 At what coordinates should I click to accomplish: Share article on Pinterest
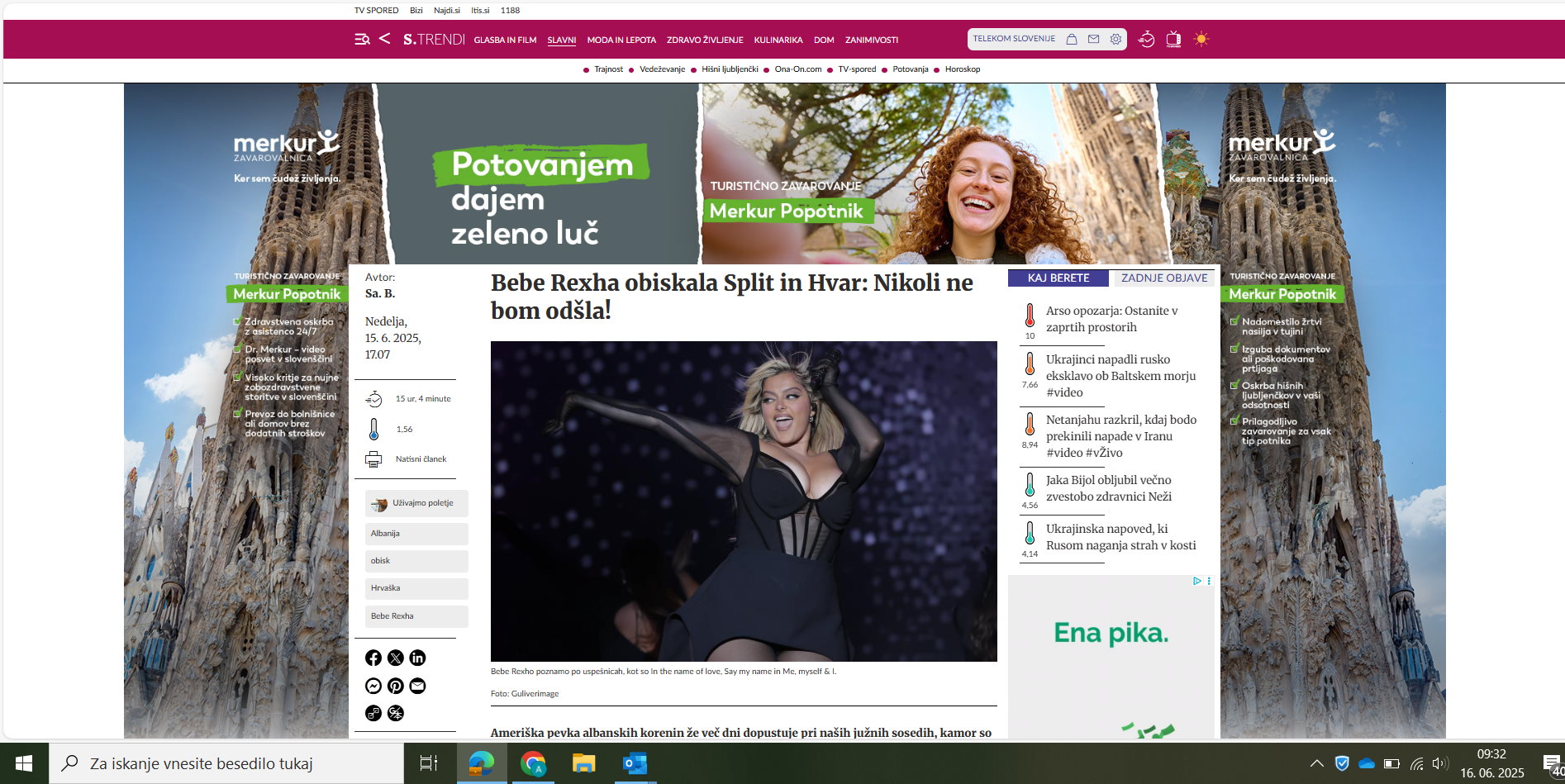point(396,686)
